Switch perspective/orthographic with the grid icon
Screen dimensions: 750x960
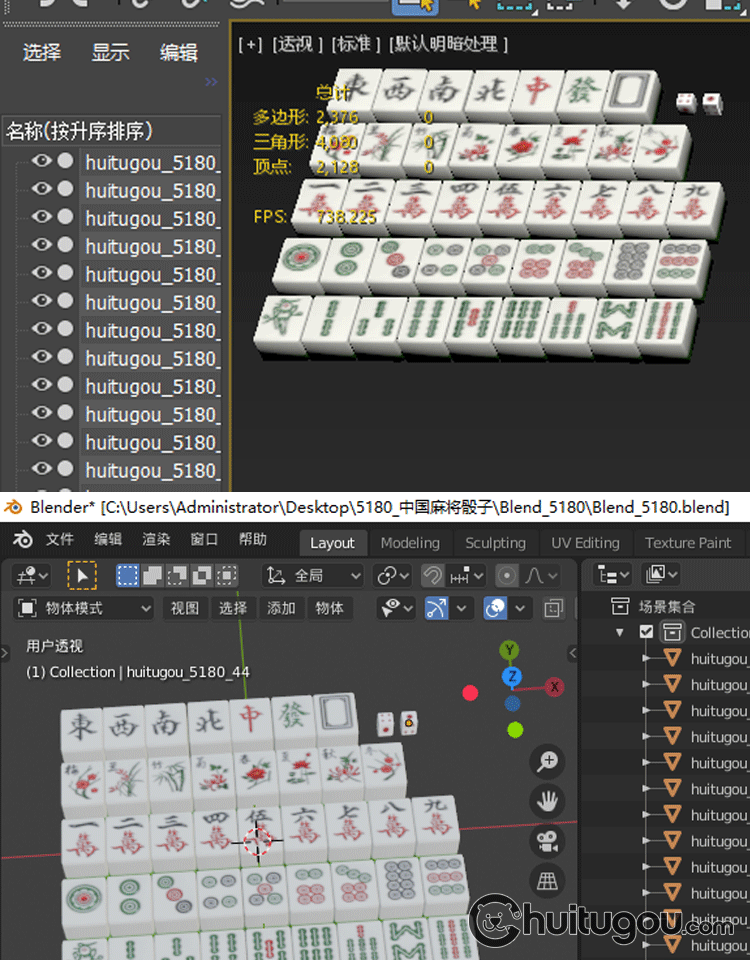pyautogui.click(x=547, y=881)
